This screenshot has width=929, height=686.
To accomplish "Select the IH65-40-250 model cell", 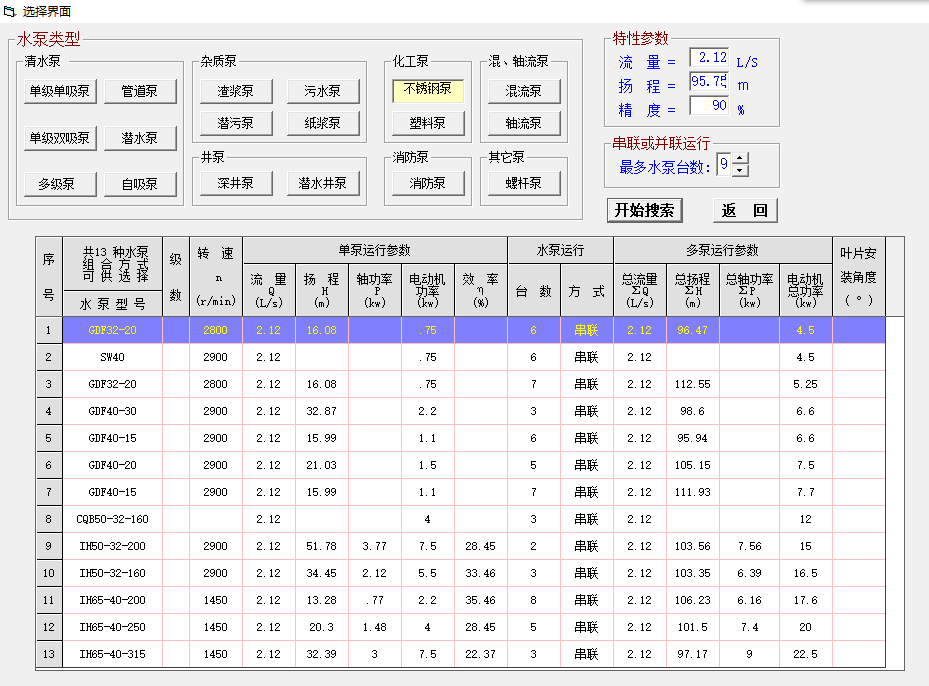I will 113,627.
